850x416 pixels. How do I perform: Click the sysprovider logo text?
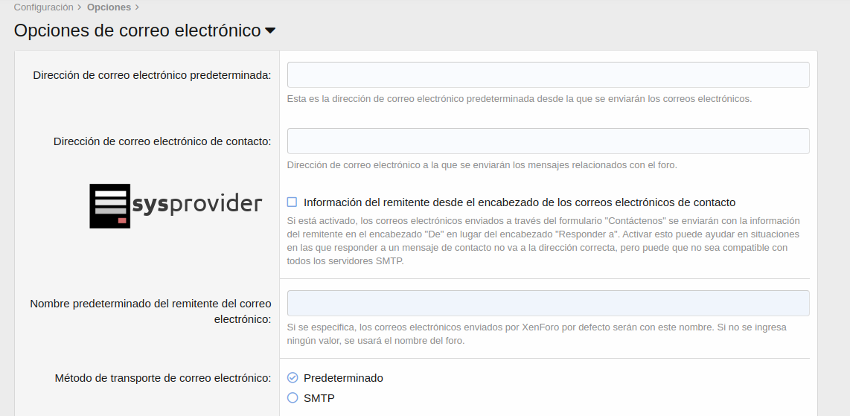[196, 206]
